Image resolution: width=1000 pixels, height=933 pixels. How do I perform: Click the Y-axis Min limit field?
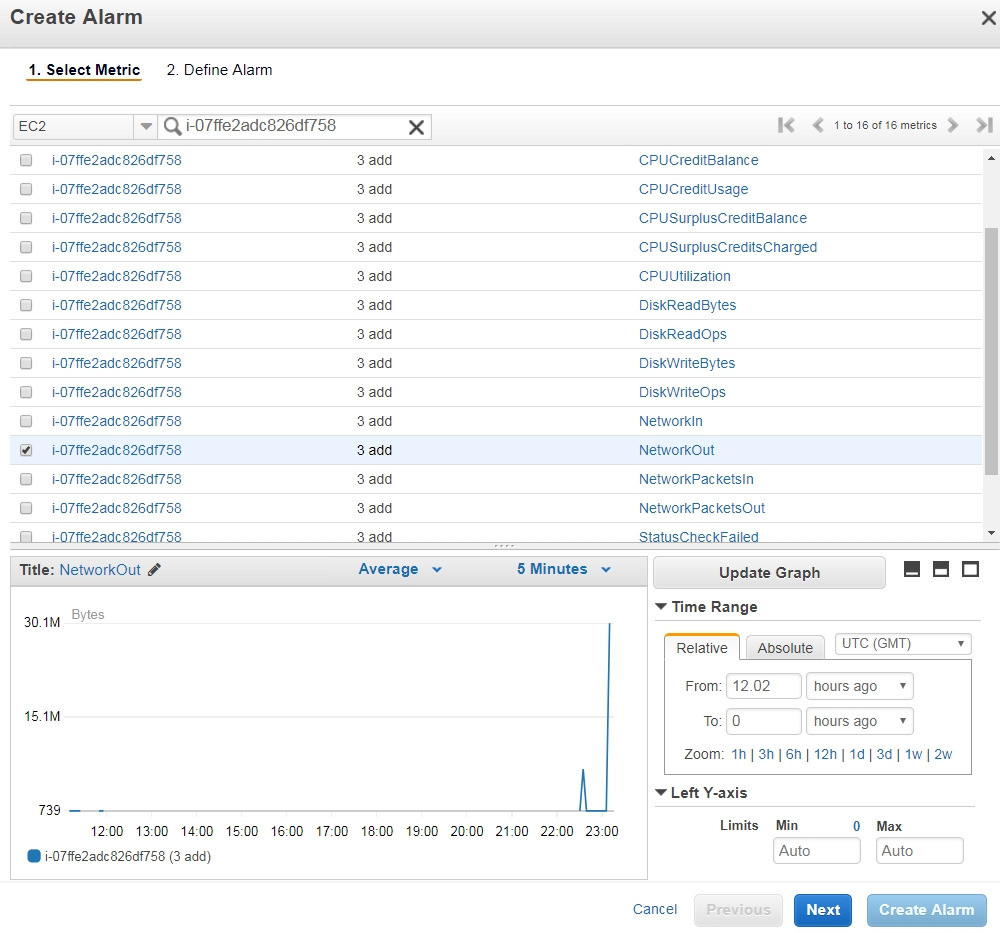click(816, 851)
